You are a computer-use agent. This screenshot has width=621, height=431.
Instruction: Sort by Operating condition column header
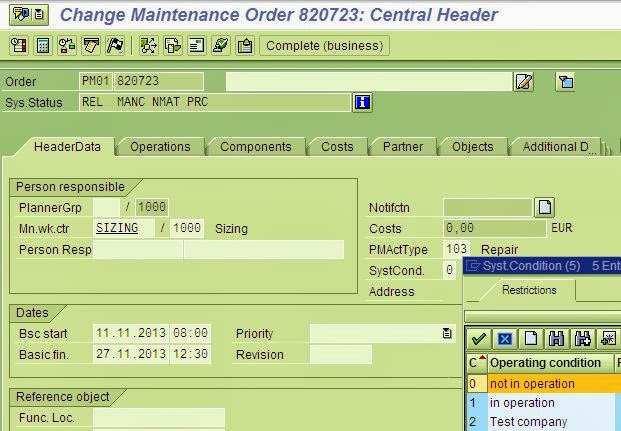pyautogui.click(x=550, y=363)
